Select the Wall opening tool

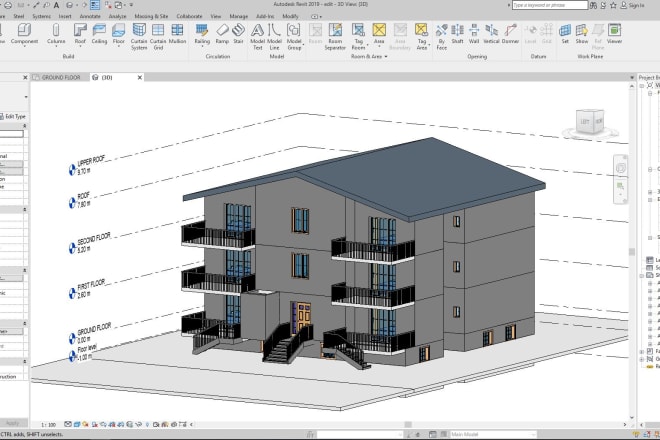[474, 33]
